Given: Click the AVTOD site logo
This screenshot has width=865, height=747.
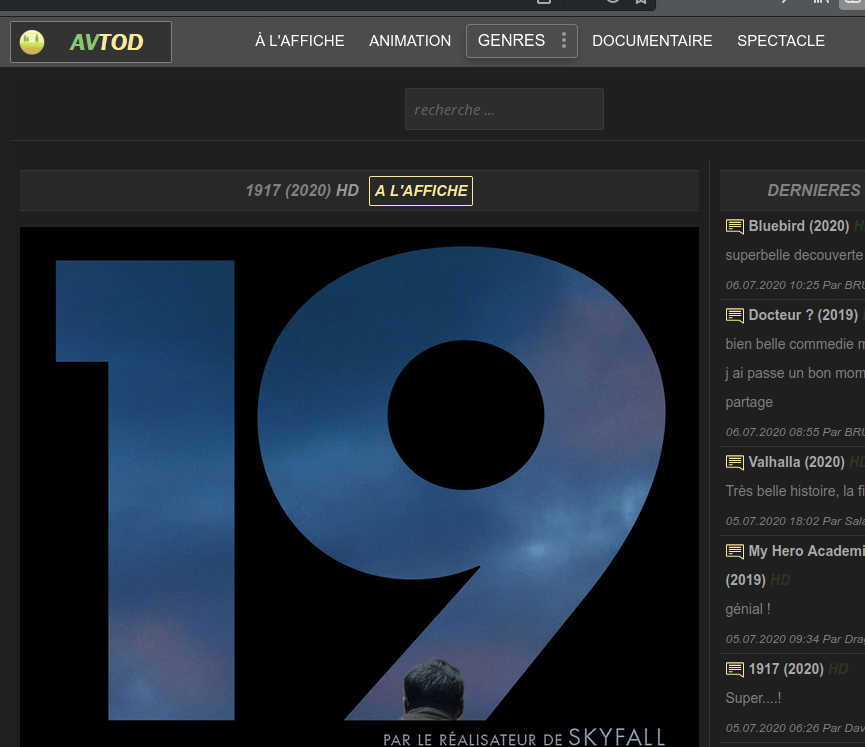Looking at the screenshot, I should coord(91,42).
